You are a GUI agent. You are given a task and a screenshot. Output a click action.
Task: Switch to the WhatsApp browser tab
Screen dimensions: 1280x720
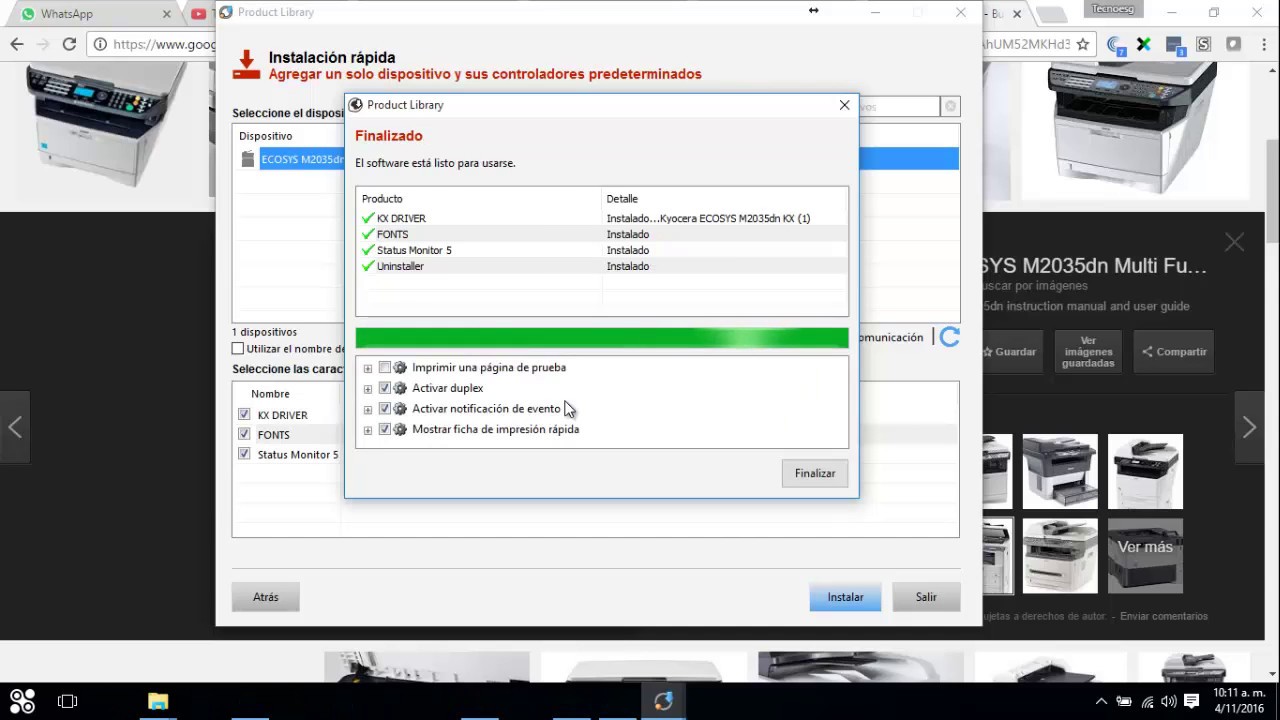point(95,14)
